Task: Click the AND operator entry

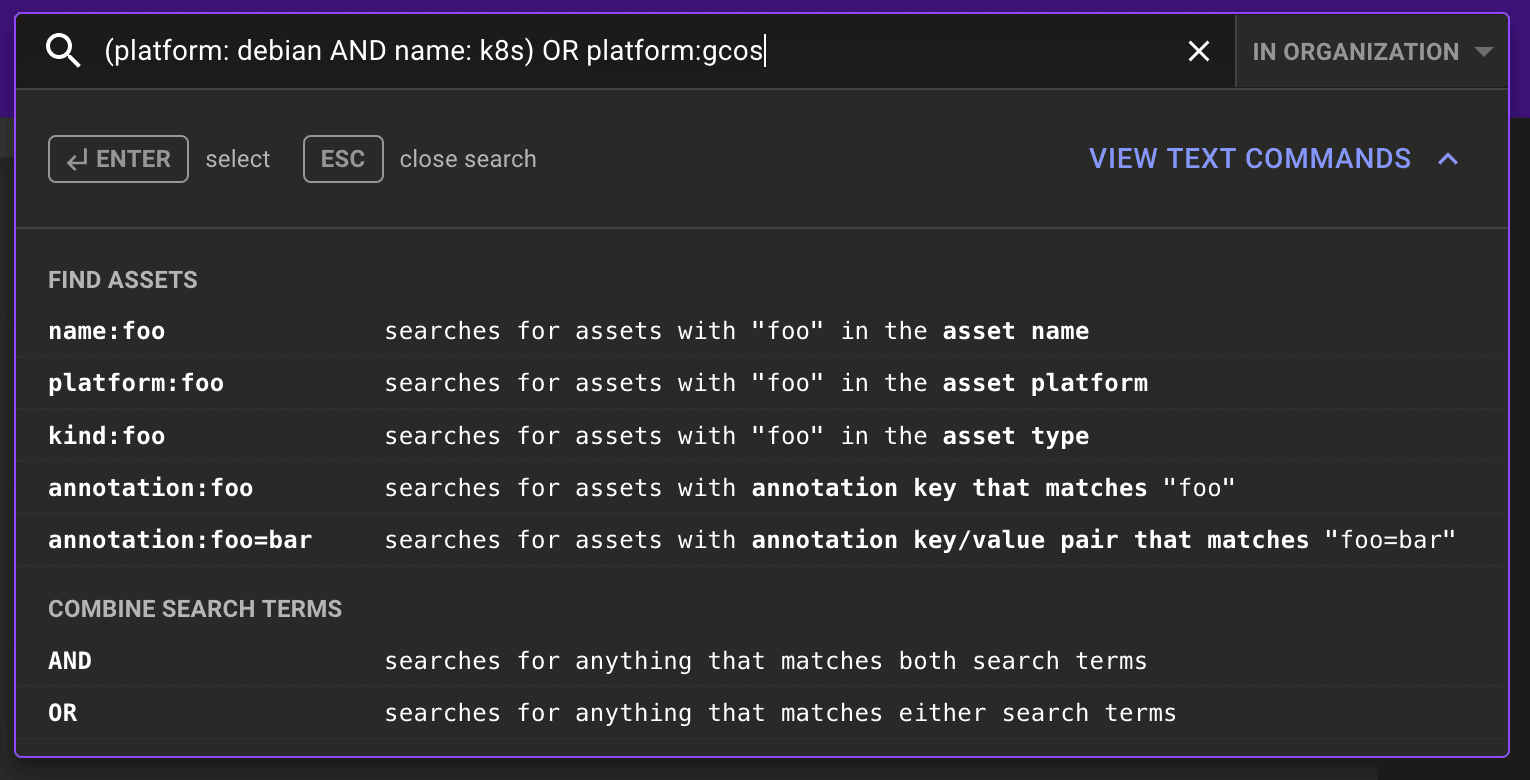Action: click(x=70, y=660)
